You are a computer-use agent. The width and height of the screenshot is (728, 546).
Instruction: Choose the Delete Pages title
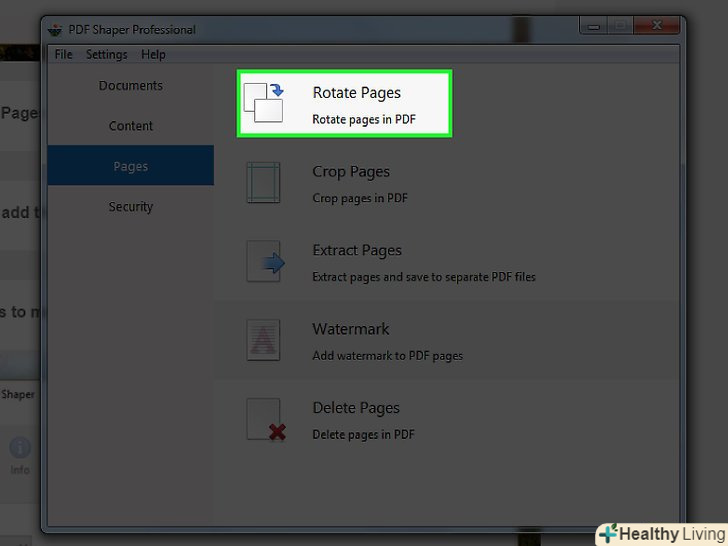tap(356, 408)
